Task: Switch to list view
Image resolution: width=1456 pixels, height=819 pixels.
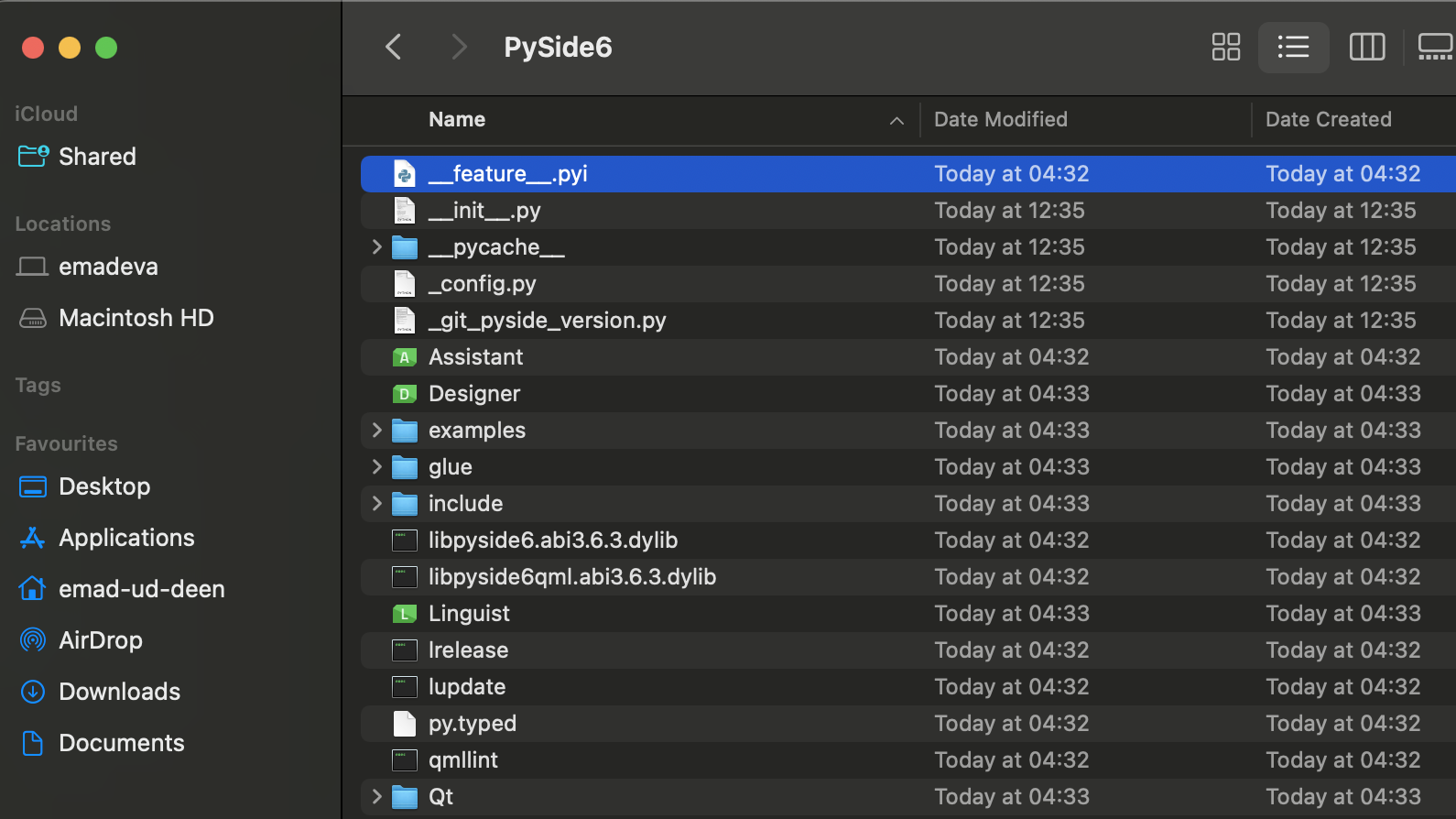Action: click(1293, 47)
